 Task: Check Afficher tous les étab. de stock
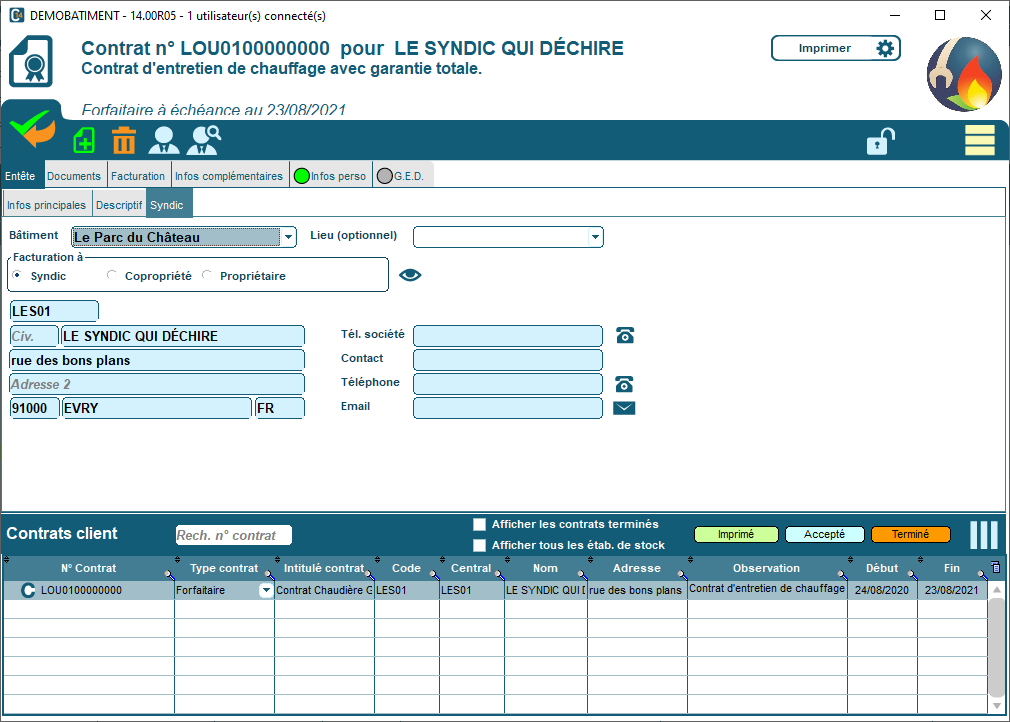coord(480,545)
